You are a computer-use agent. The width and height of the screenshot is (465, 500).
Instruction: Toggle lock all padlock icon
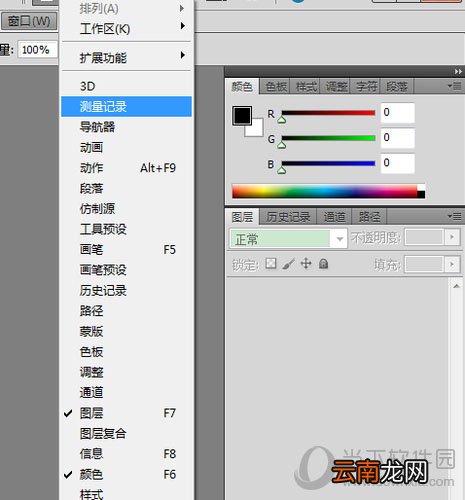point(324,264)
